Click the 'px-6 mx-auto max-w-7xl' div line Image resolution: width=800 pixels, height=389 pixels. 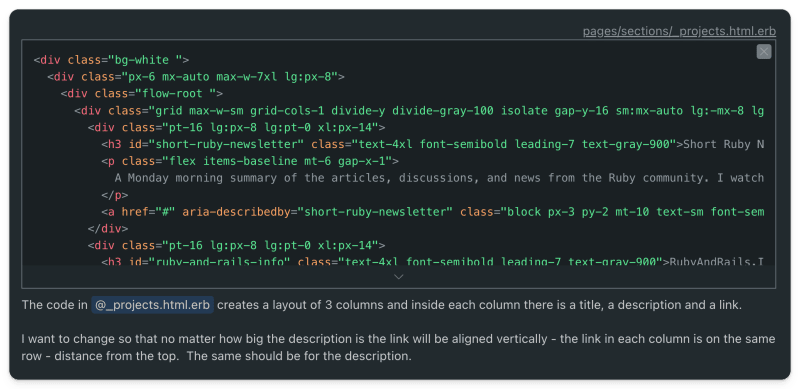pos(196,77)
